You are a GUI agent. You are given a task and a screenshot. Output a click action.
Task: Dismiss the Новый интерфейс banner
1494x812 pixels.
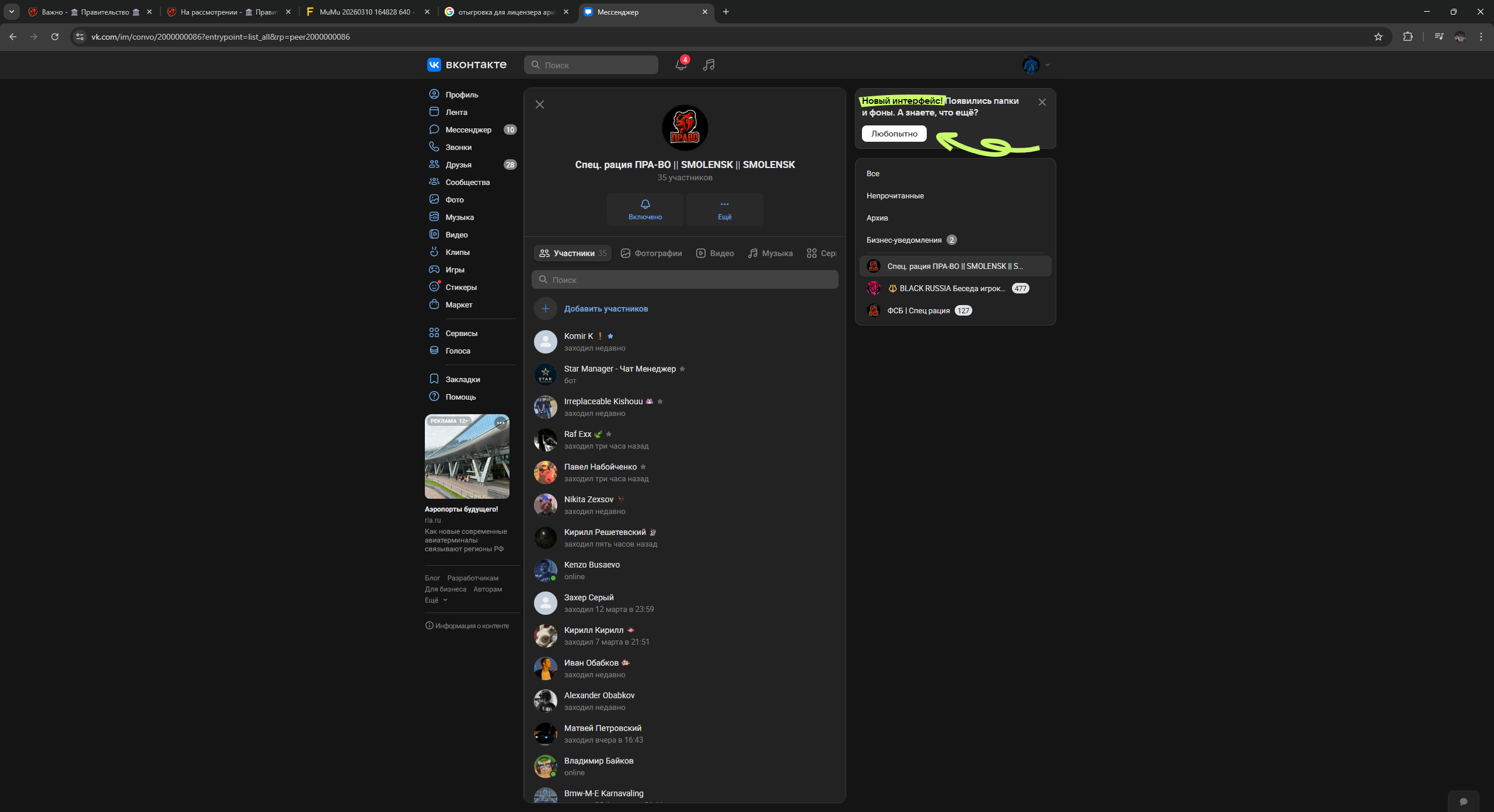tap(1042, 102)
